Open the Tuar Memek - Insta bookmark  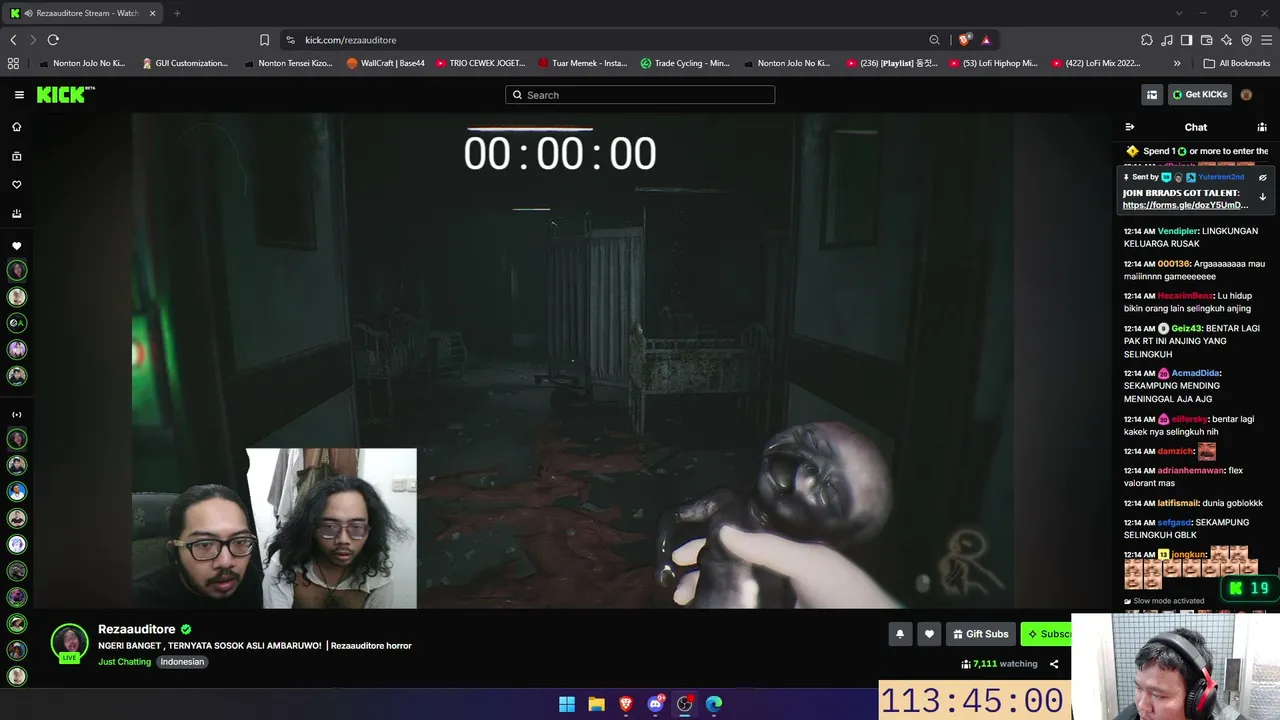point(583,63)
